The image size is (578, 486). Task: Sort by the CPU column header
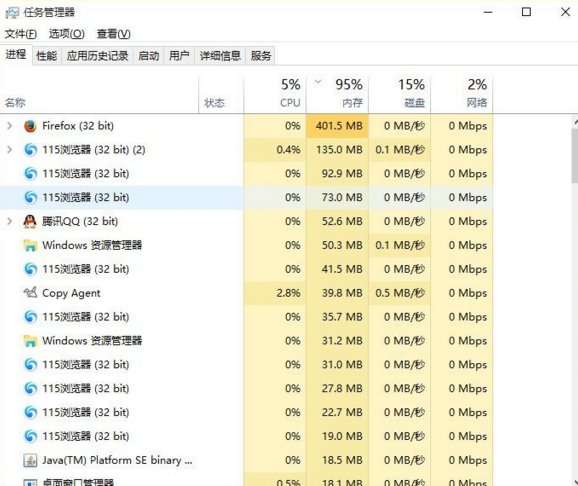click(275, 94)
